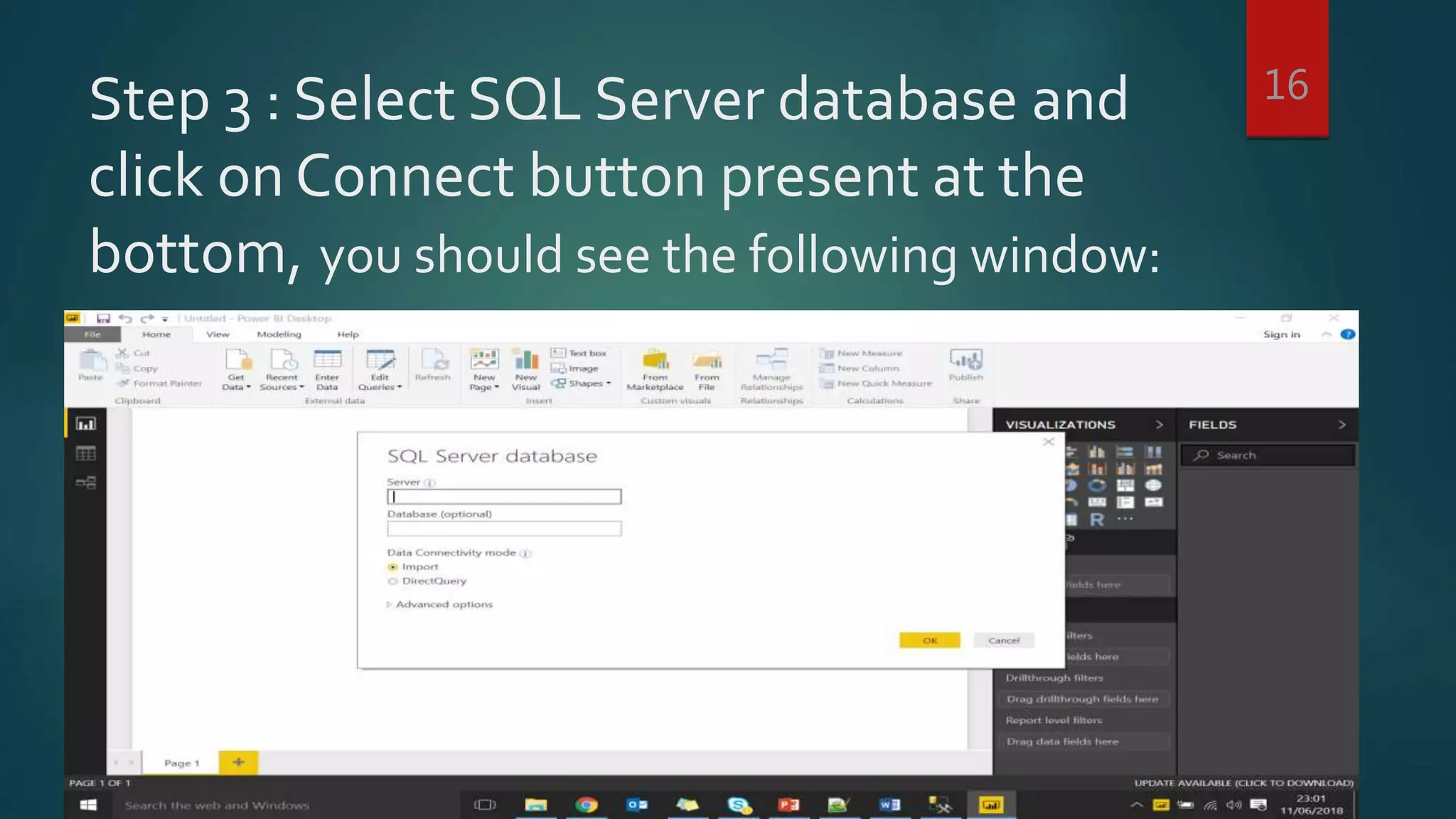This screenshot has width=1456, height=819.
Task: Save using quick access toolbar icon
Action: [103, 318]
